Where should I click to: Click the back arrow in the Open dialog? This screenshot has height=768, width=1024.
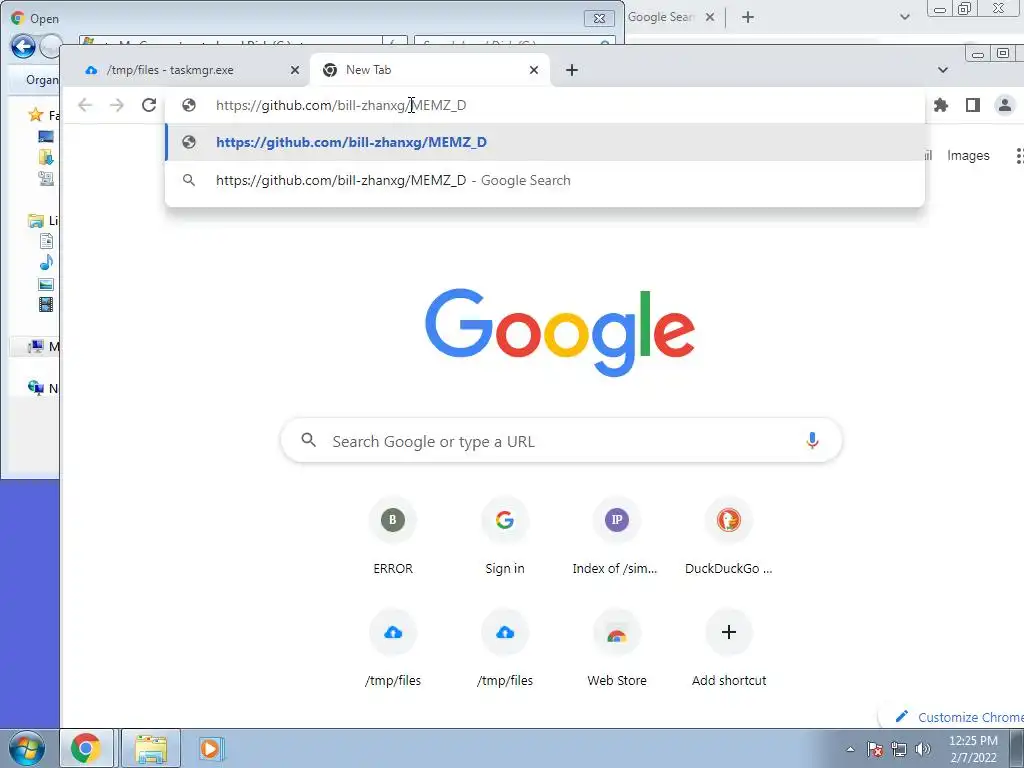(23, 46)
